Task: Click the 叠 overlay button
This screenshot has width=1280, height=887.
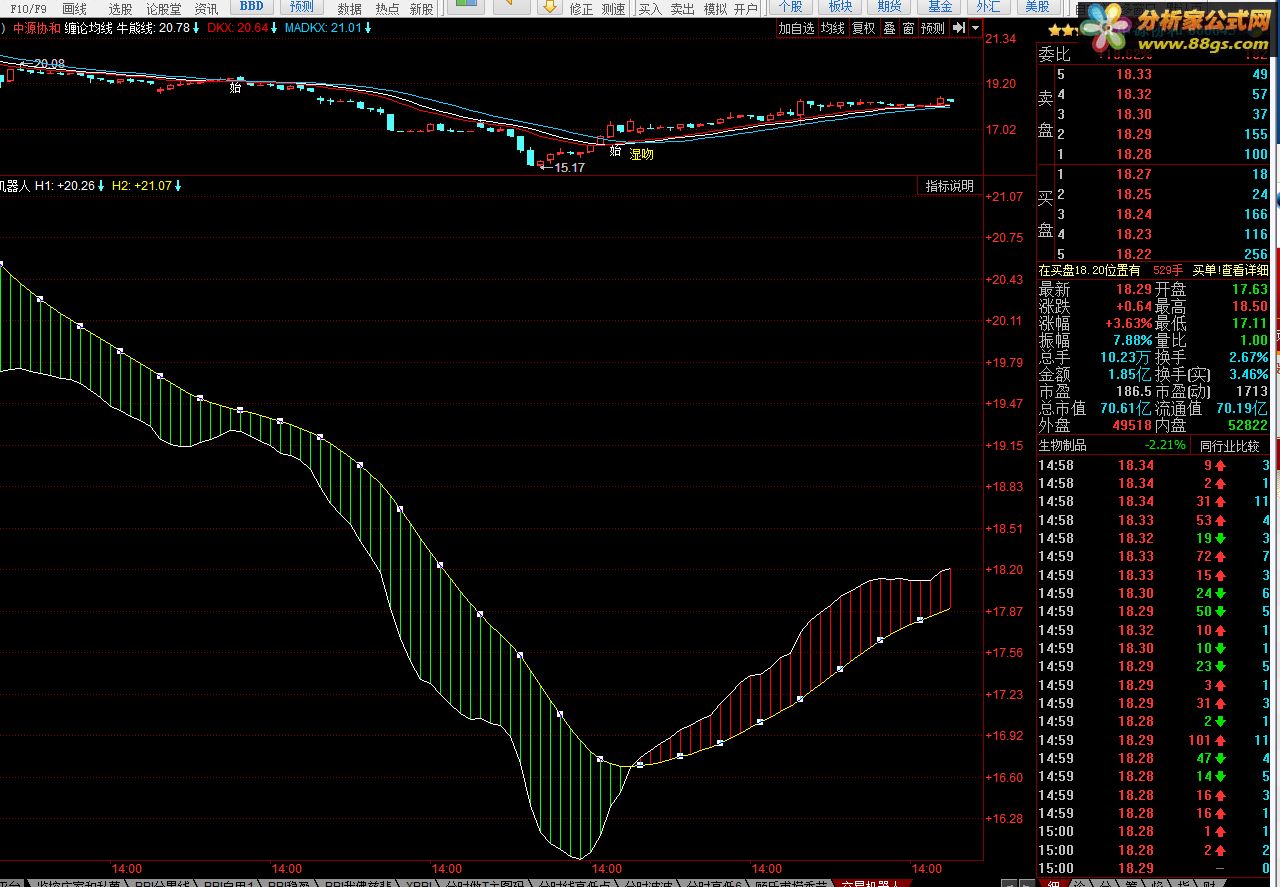Action: (889, 29)
